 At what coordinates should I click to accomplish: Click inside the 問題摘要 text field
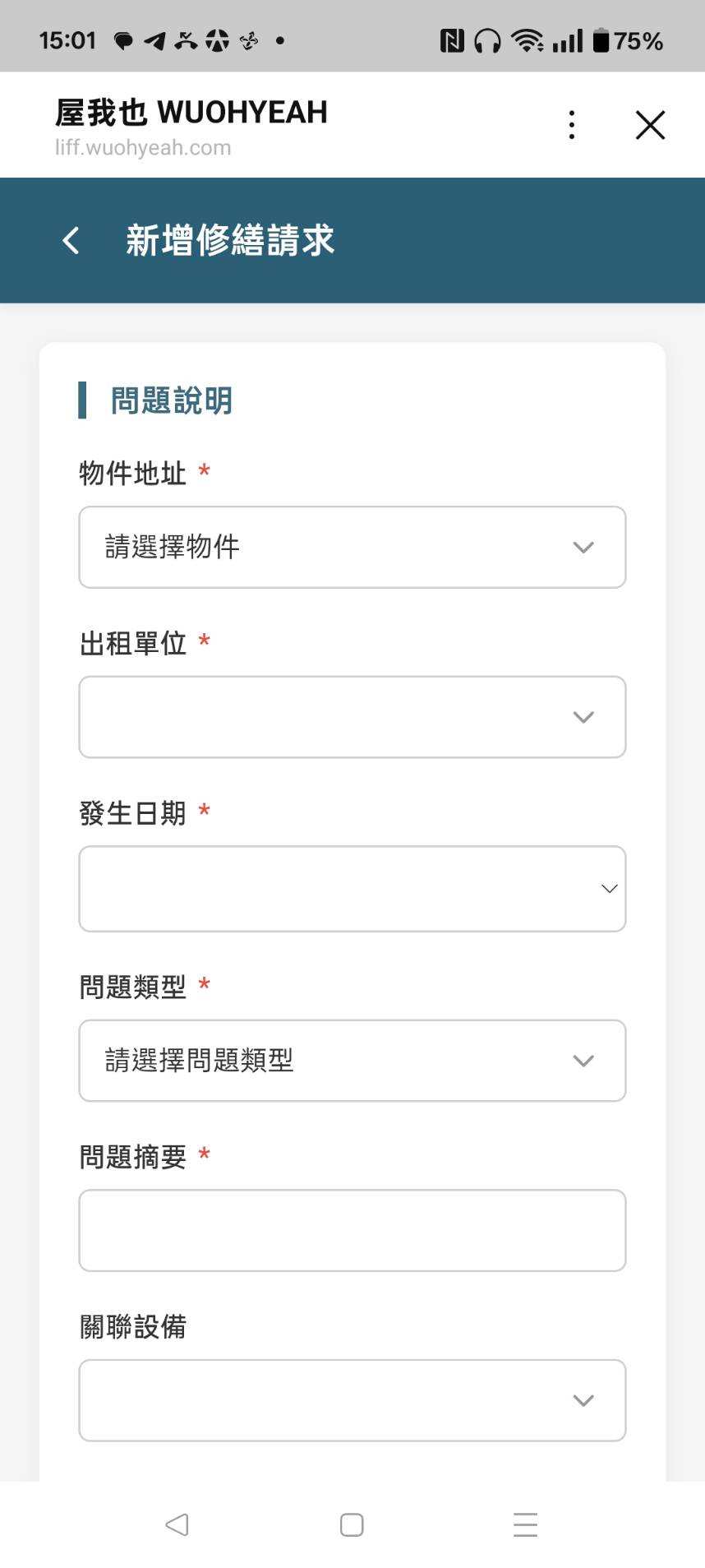click(352, 1230)
